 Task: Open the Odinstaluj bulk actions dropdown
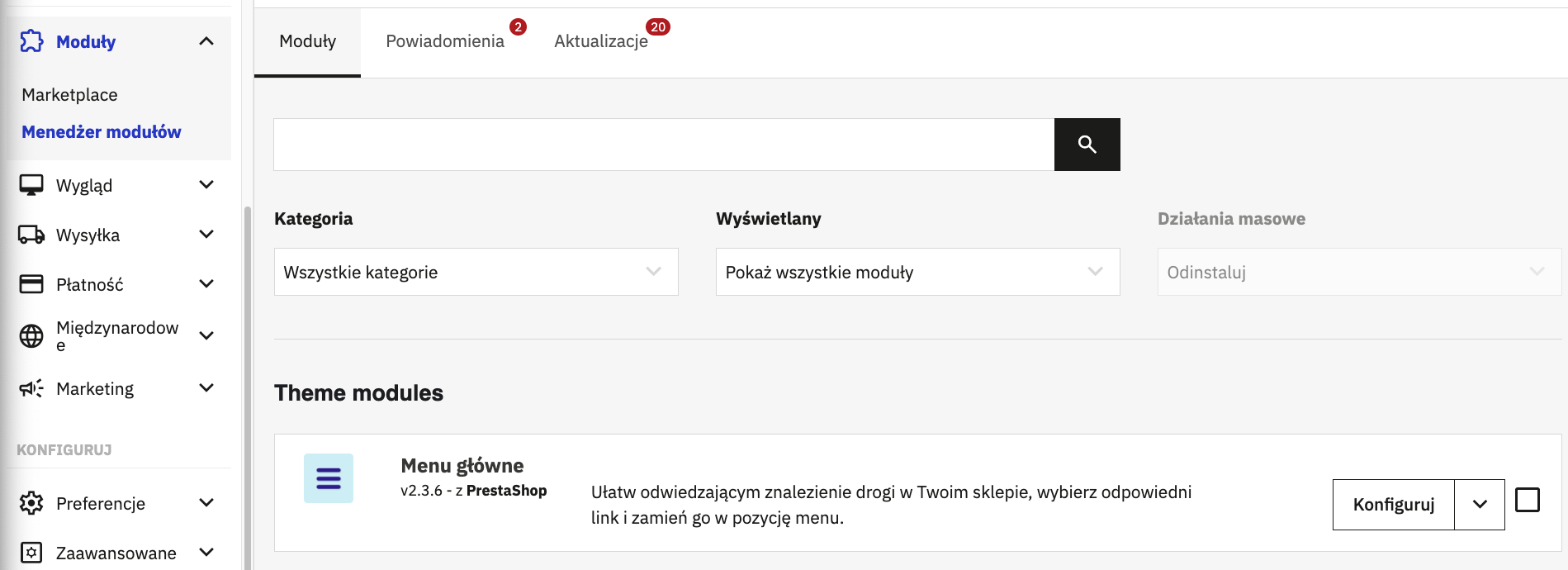tap(1360, 272)
